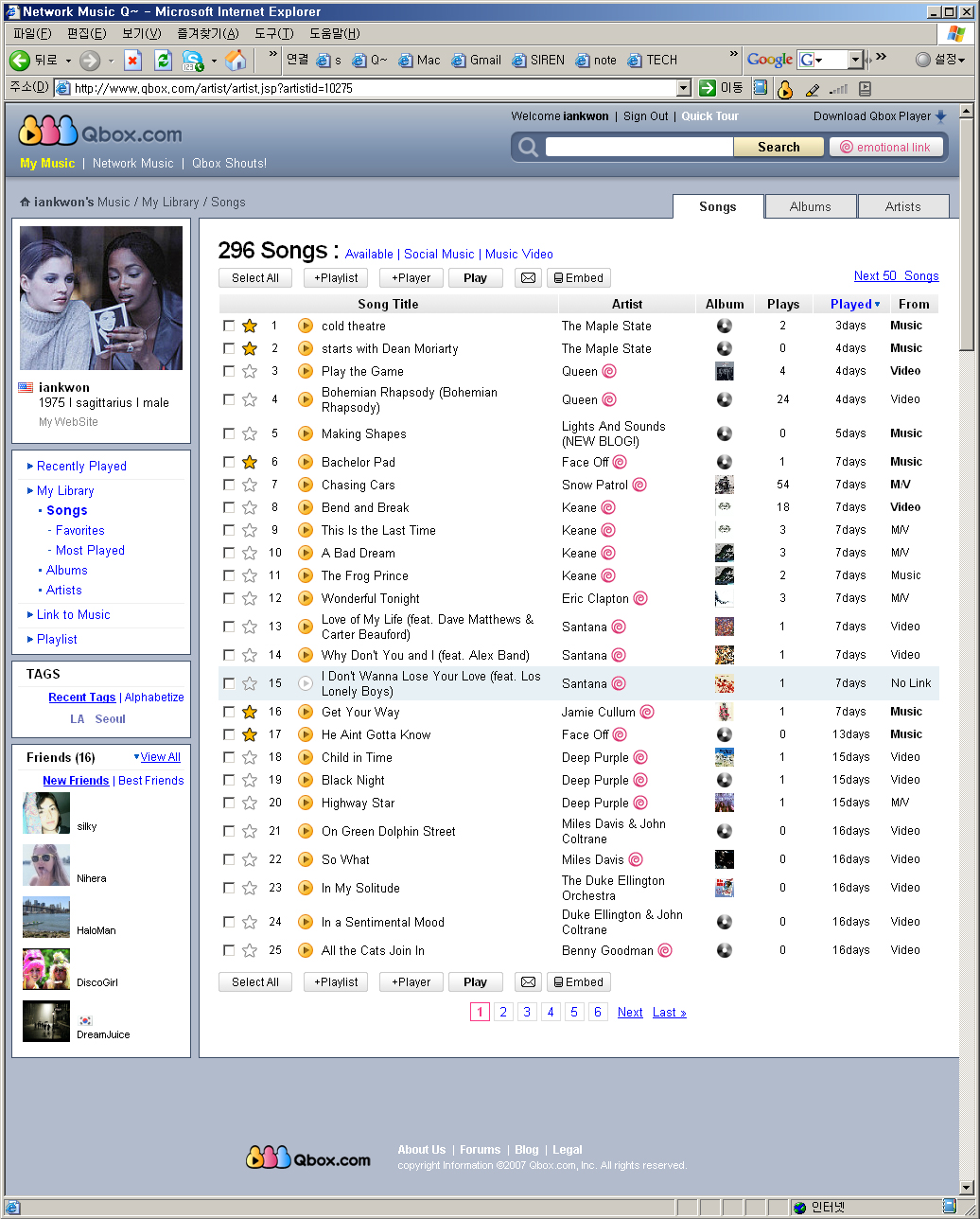
Task: Click the home icon in the breadcrumb
Action: pos(26,202)
